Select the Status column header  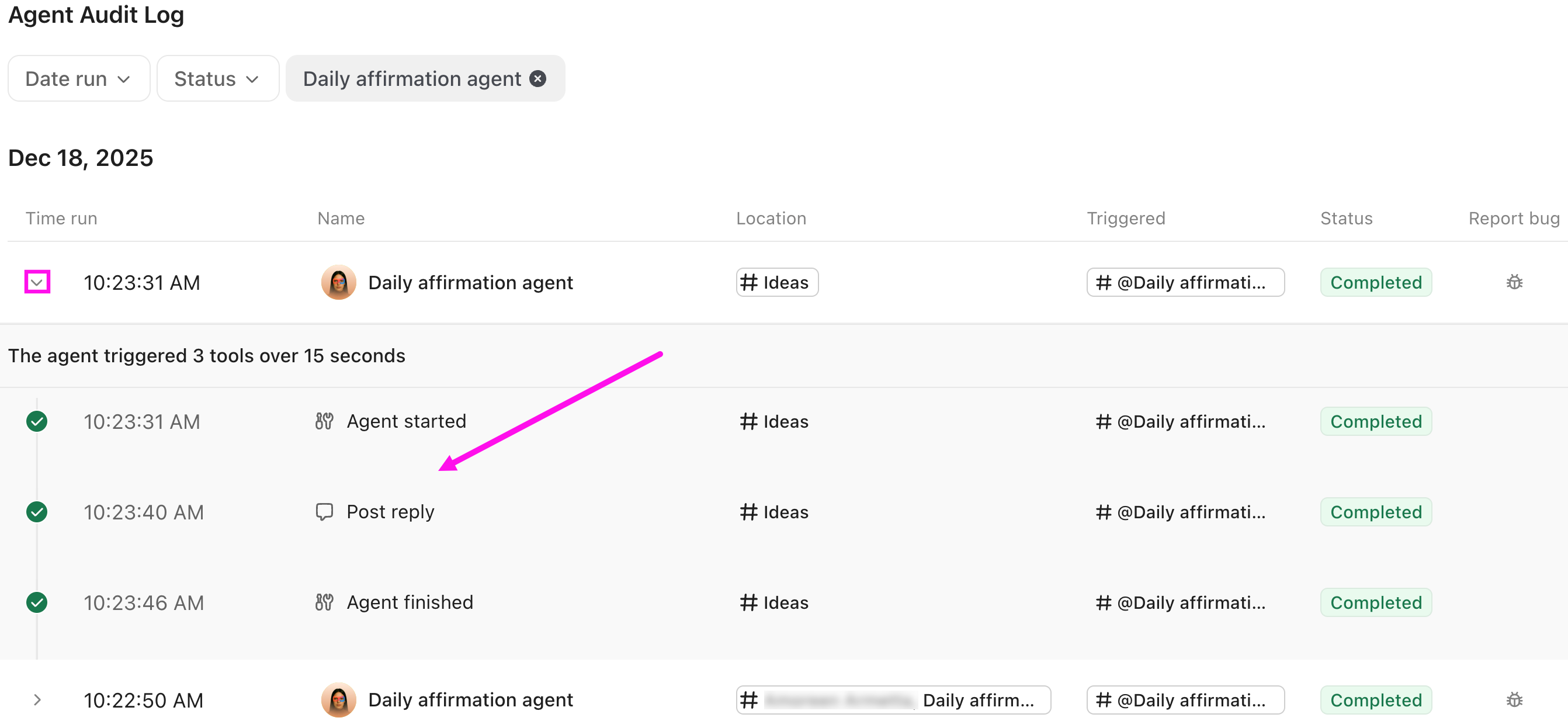(x=1346, y=217)
